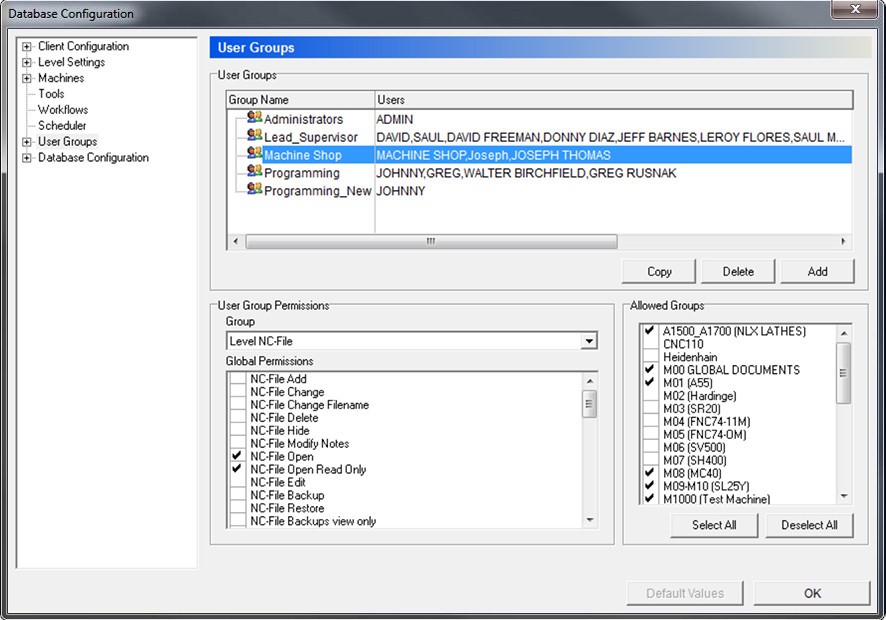
Task: Click Select All allowed groups
Action: coord(714,525)
